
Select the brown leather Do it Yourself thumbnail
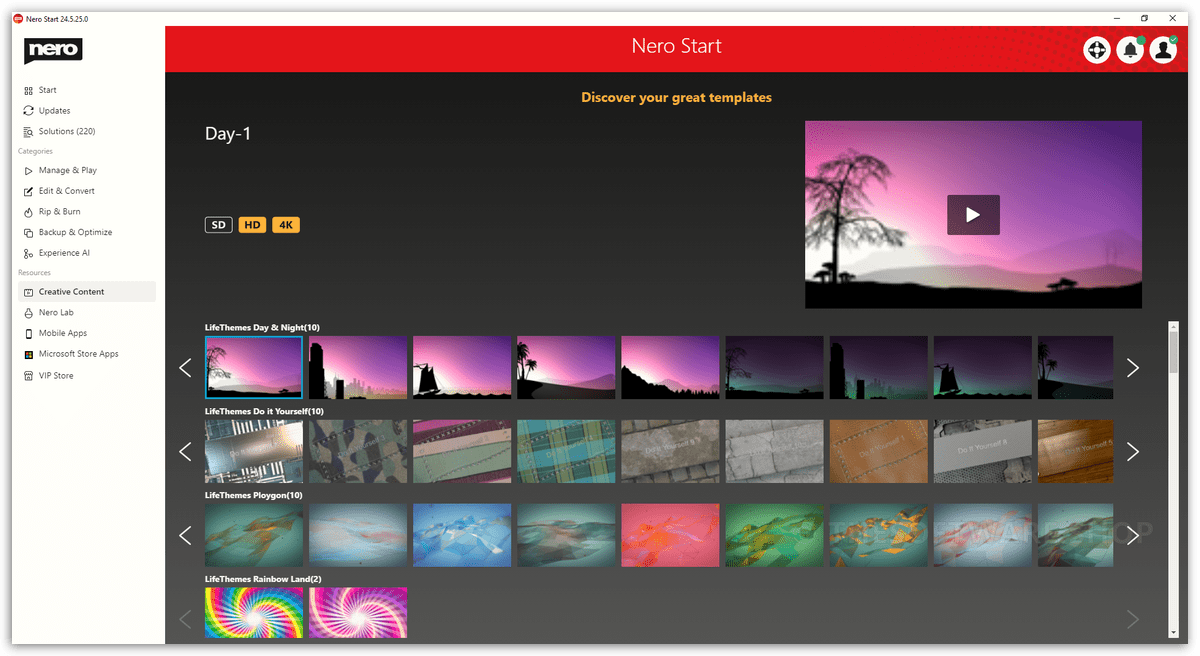(878, 452)
